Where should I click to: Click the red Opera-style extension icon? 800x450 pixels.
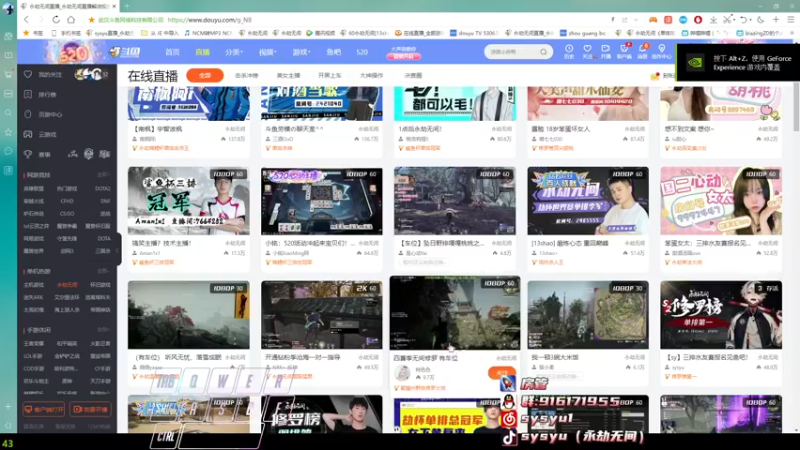698,20
